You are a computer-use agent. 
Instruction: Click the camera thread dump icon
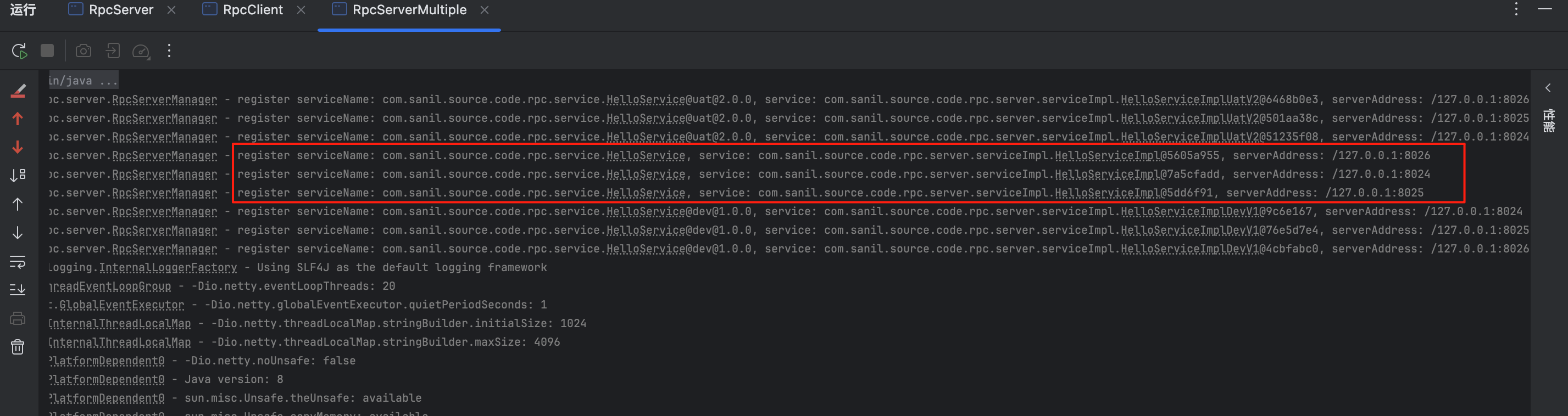click(x=84, y=51)
